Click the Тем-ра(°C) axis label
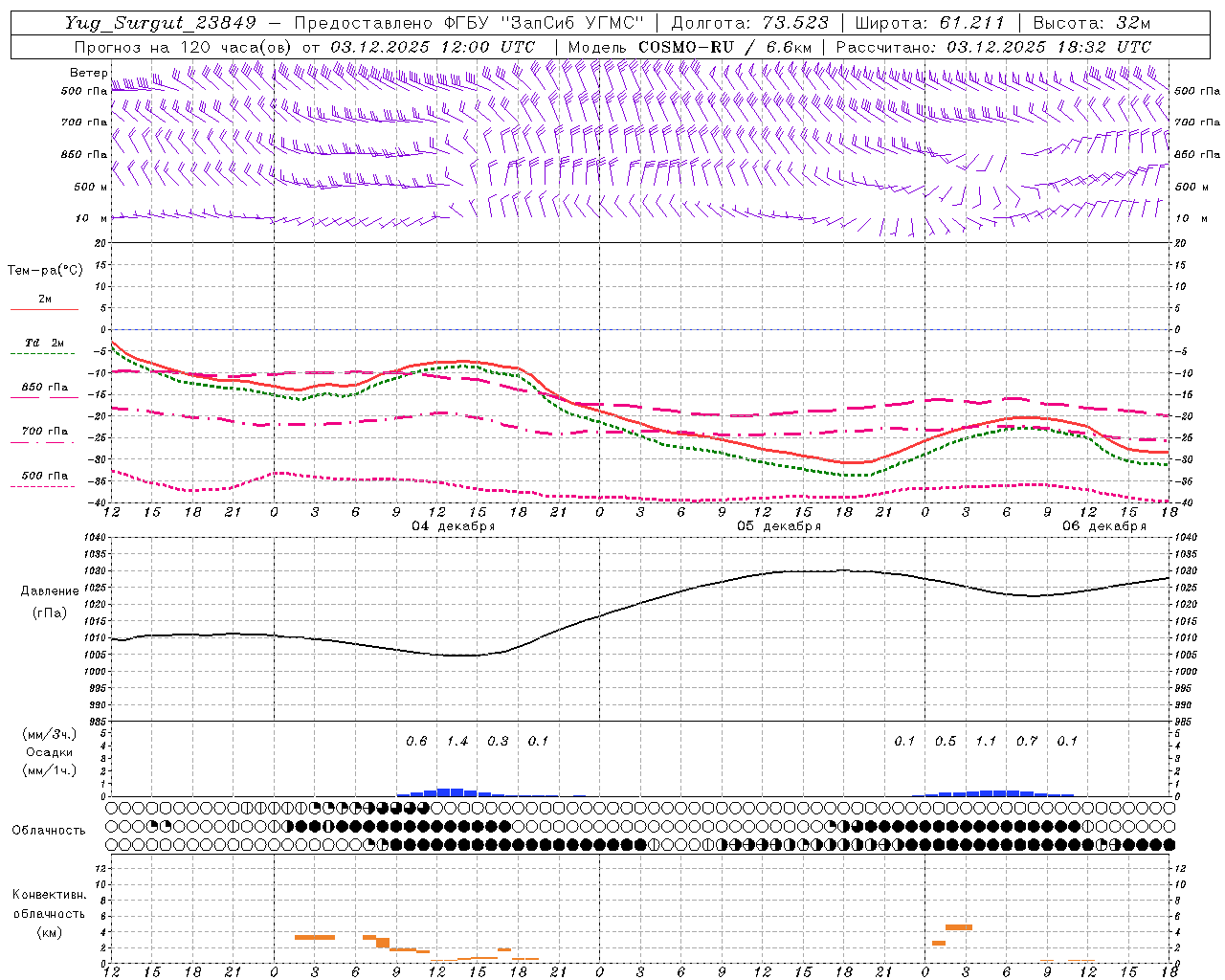The width and height of the screenshot is (1225, 980). pyautogui.click(x=45, y=271)
